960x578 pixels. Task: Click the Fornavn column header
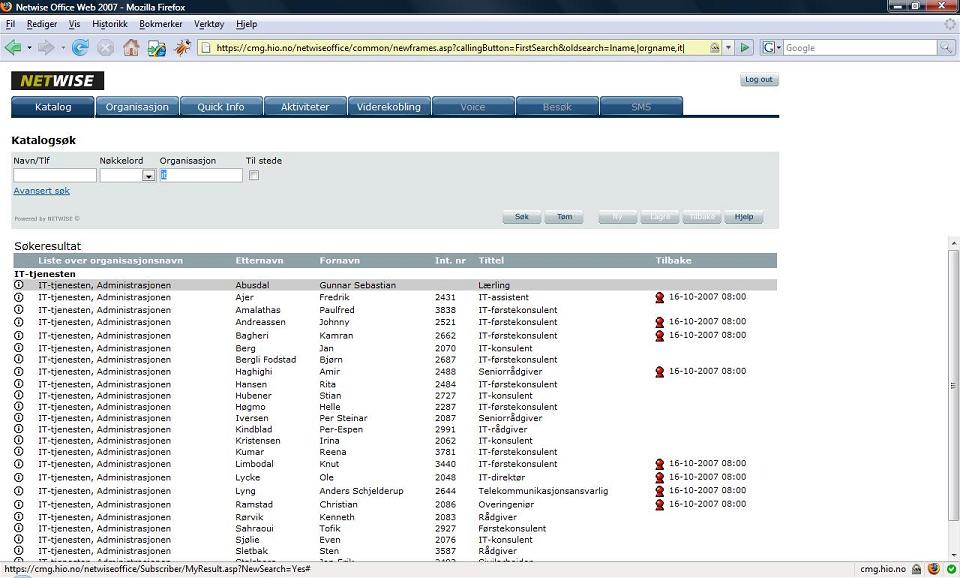(x=339, y=260)
